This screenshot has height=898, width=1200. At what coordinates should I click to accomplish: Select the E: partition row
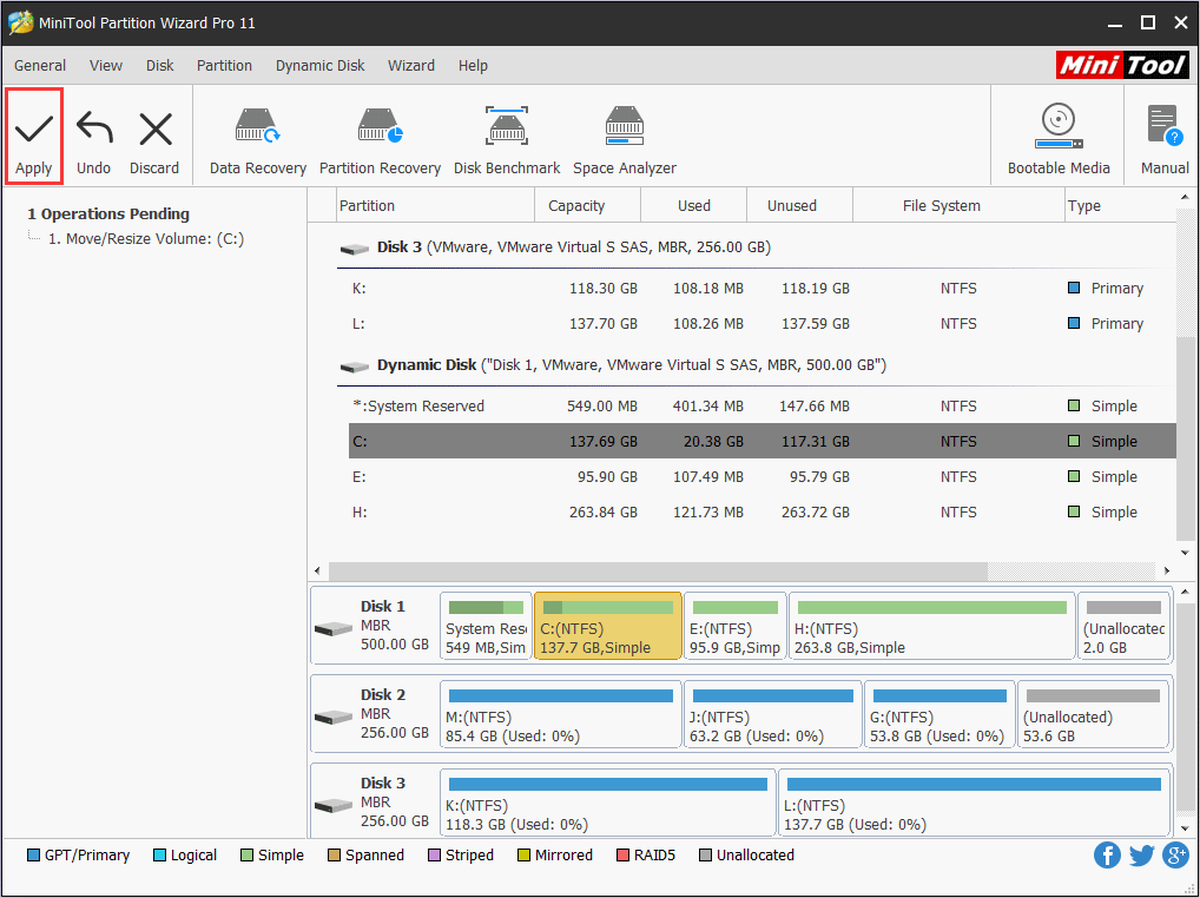(762, 477)
